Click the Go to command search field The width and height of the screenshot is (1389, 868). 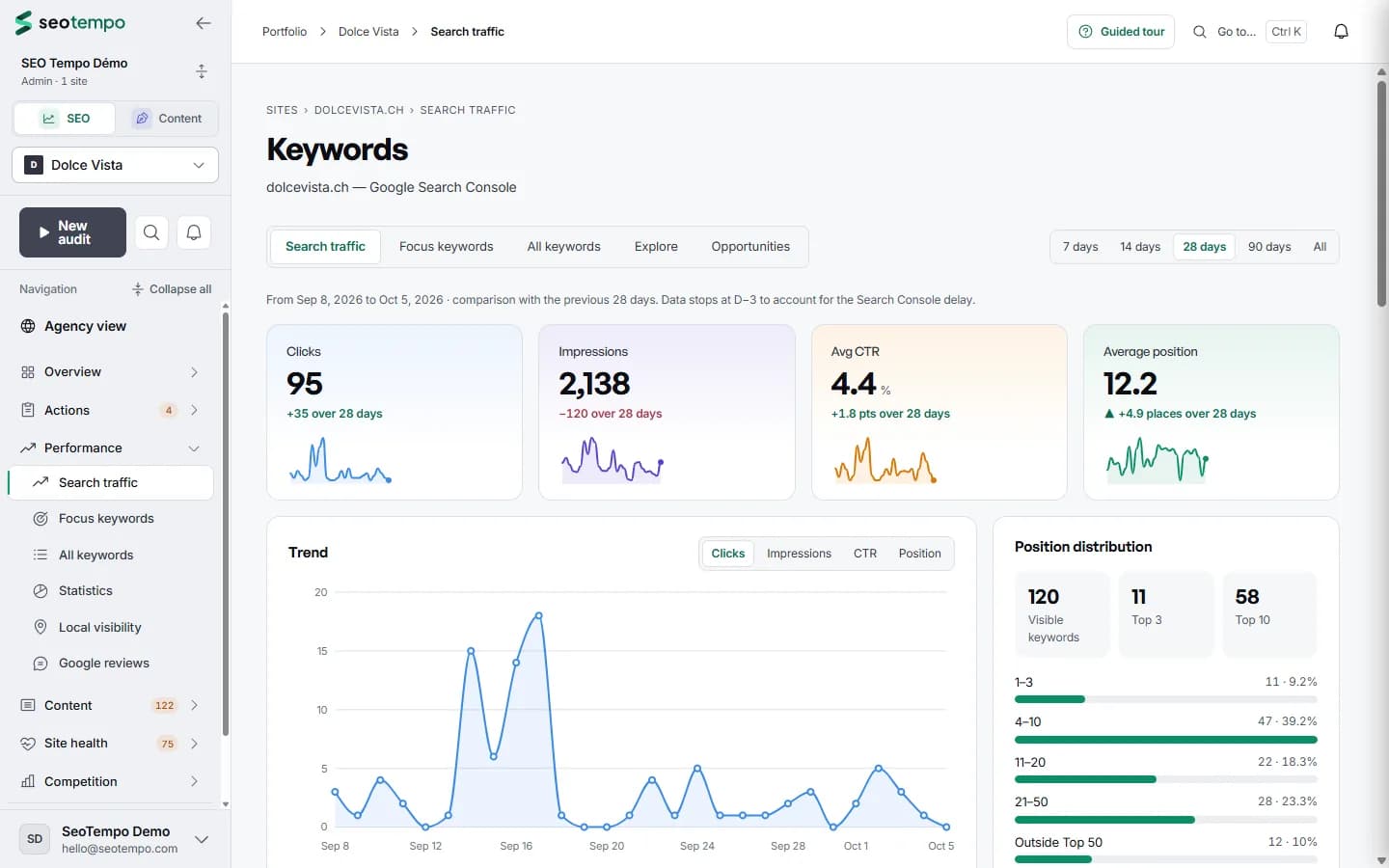click(x=1251, y=32)
